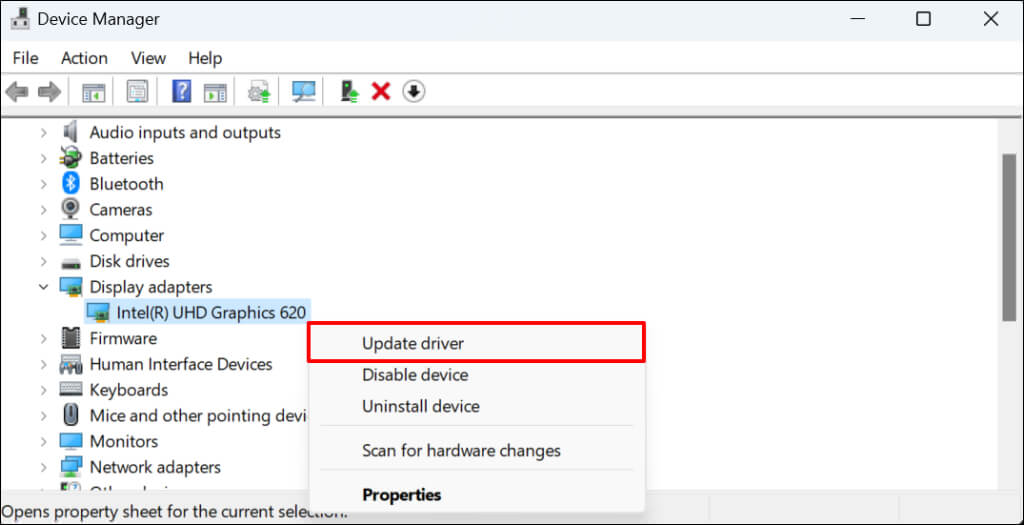Select the Disk drives tree label
1024x525 pixels.
click(129, 261)
